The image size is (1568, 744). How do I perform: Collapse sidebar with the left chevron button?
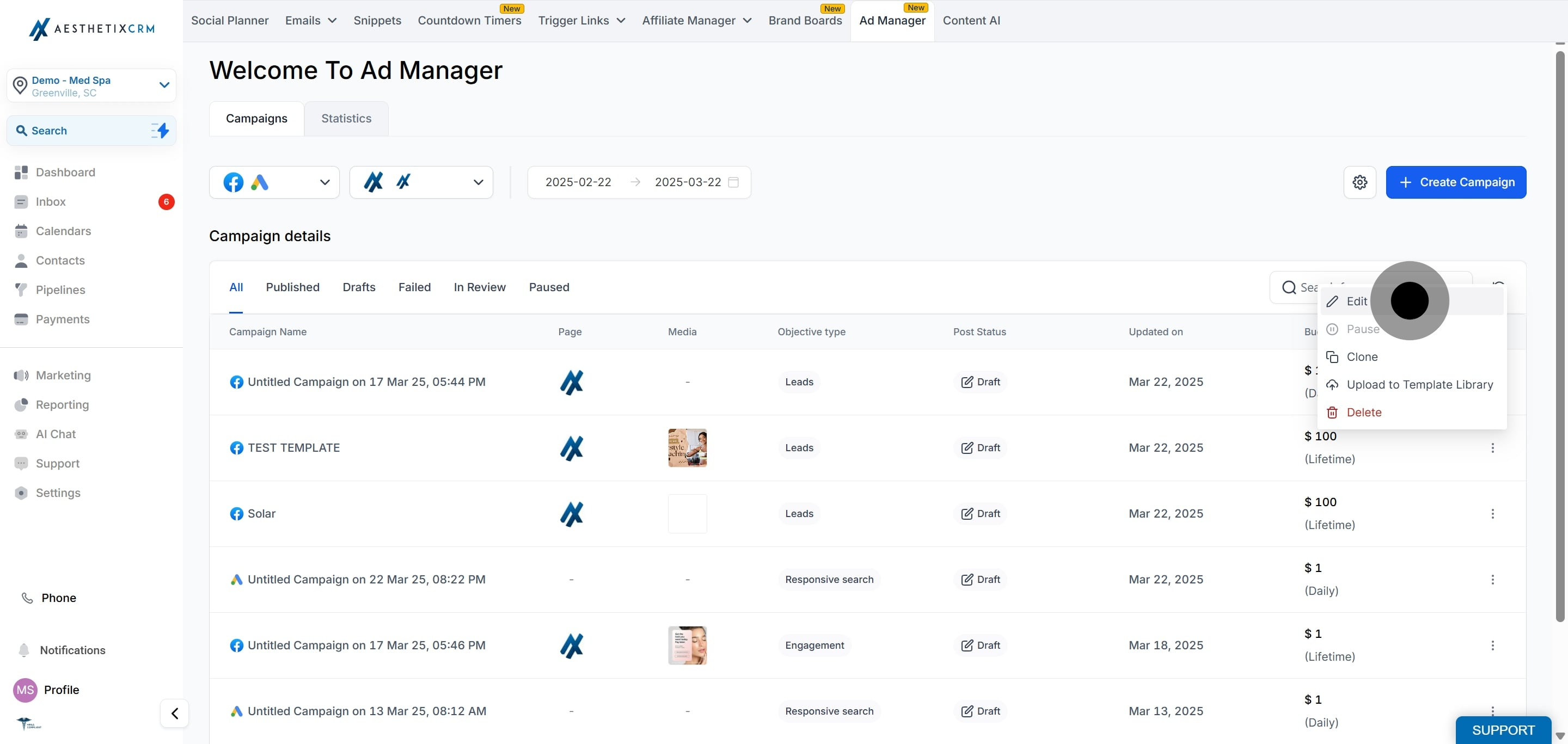pyautogui.click(x=175, y=713)
